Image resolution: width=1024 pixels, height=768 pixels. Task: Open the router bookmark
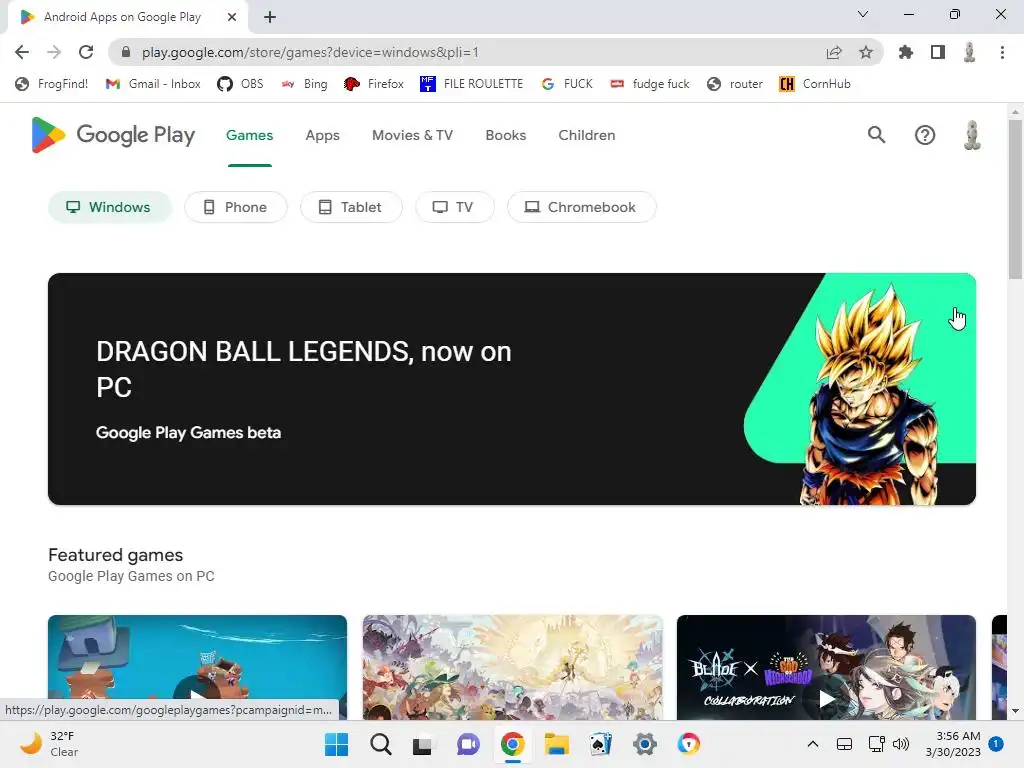coord(735,84)
